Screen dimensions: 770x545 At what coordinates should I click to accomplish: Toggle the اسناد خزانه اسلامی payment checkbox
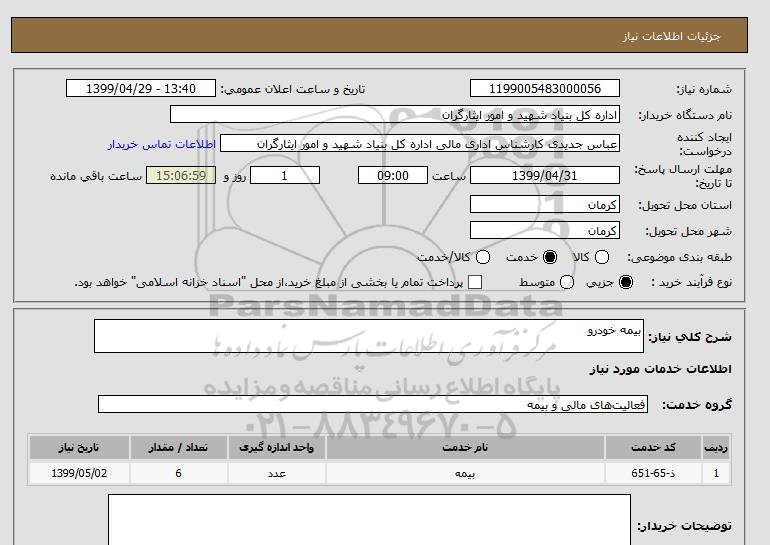475,282
